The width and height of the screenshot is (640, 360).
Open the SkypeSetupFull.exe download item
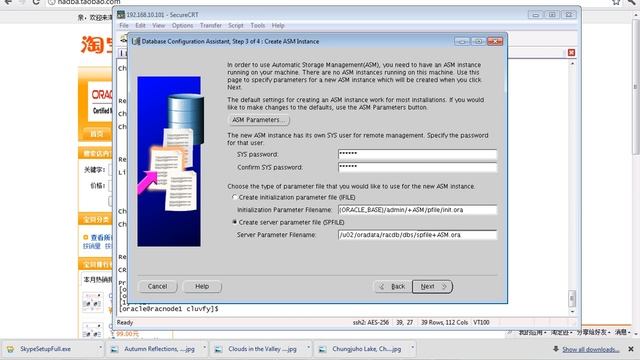45,349
